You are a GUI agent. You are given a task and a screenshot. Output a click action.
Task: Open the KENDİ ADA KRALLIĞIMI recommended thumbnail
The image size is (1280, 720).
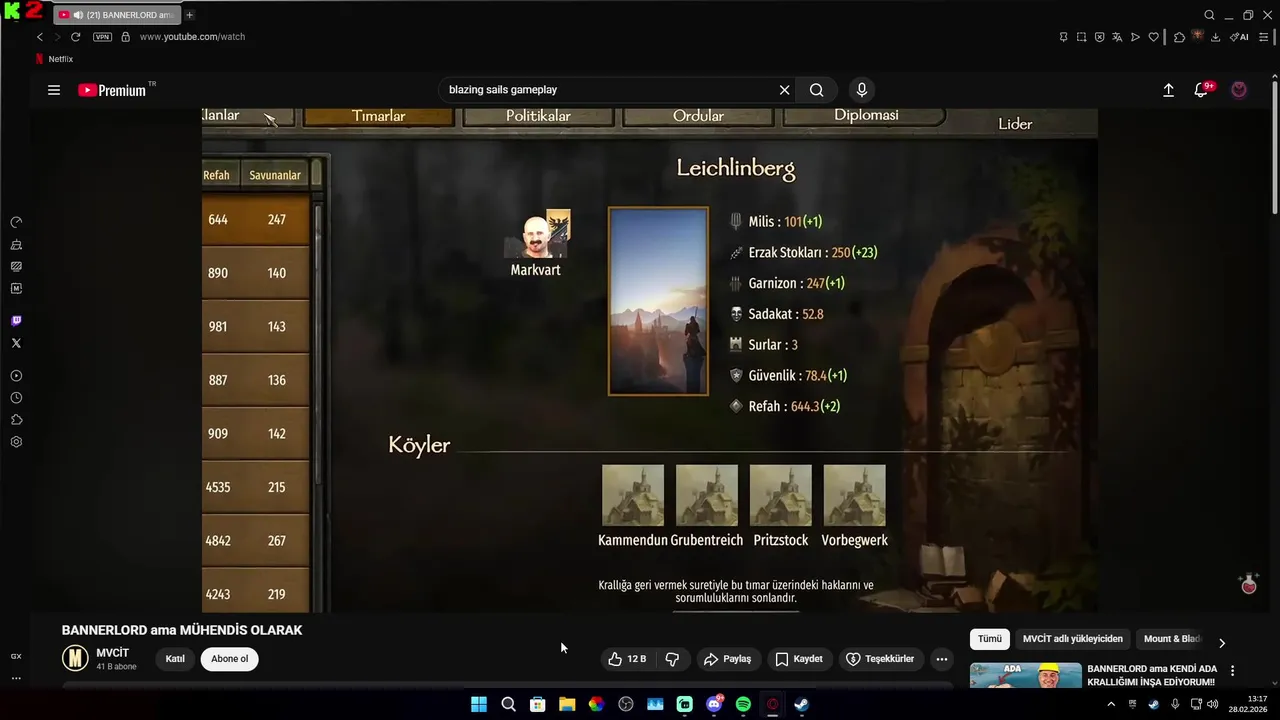[x=1026, y=675]
